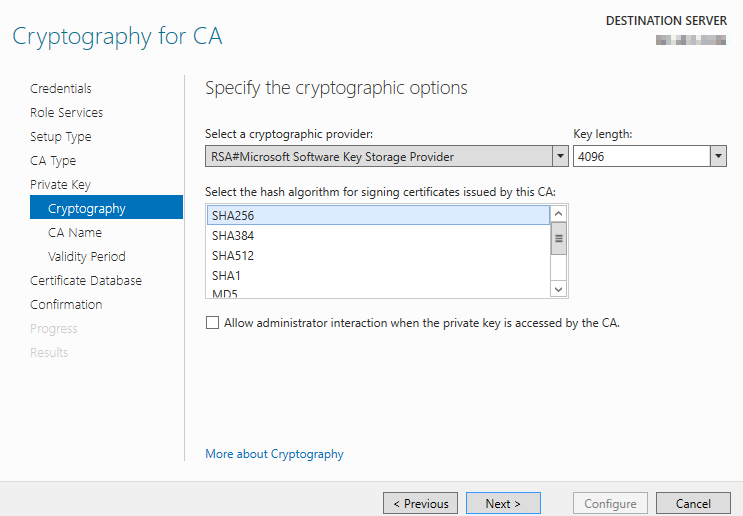The image size is (743, 516).
Task: Go back with the Previous button
Action: [421, 504]
